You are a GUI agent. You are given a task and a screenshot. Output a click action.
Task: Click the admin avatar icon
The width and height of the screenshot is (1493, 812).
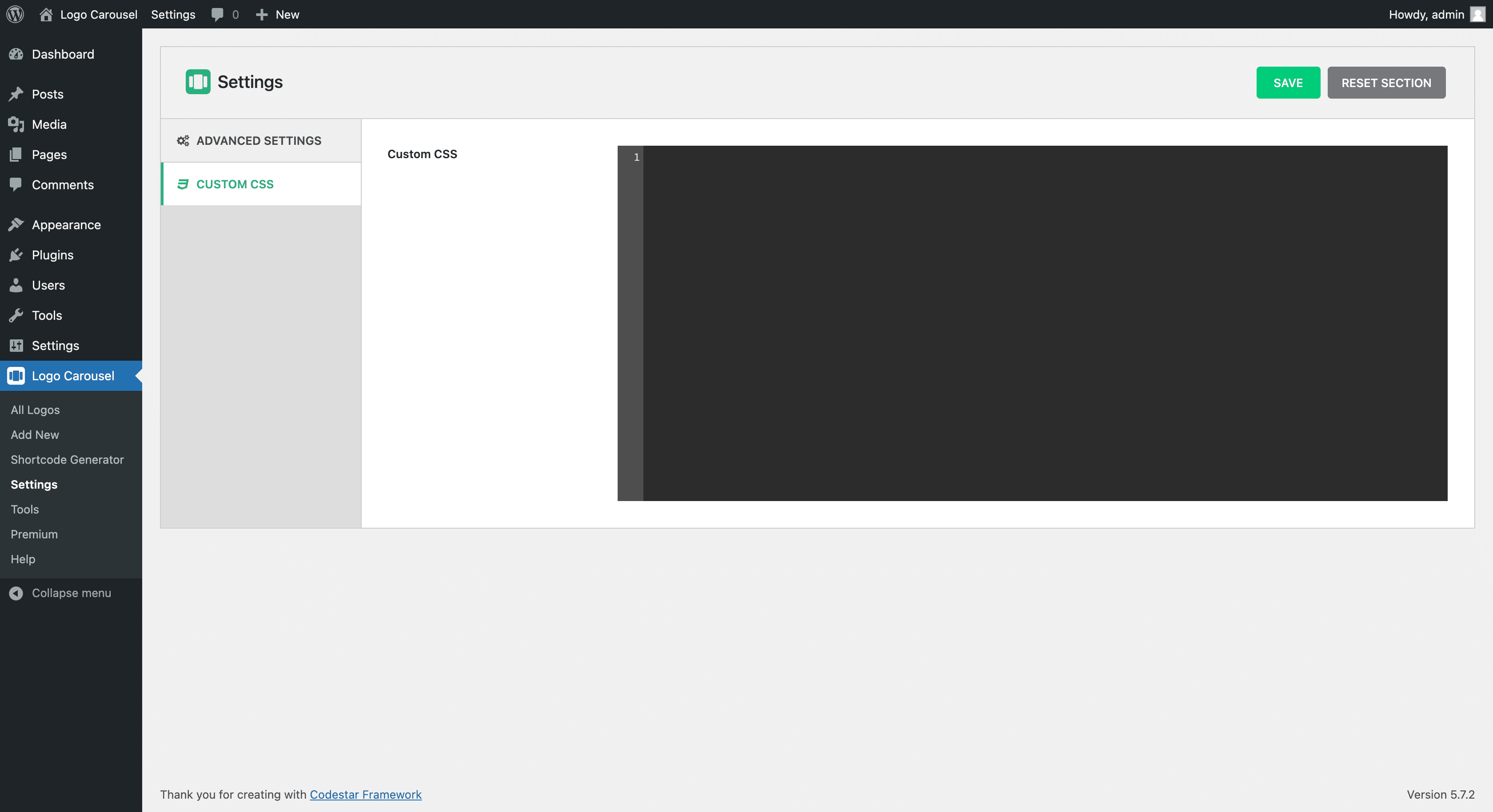point(1477,15)
